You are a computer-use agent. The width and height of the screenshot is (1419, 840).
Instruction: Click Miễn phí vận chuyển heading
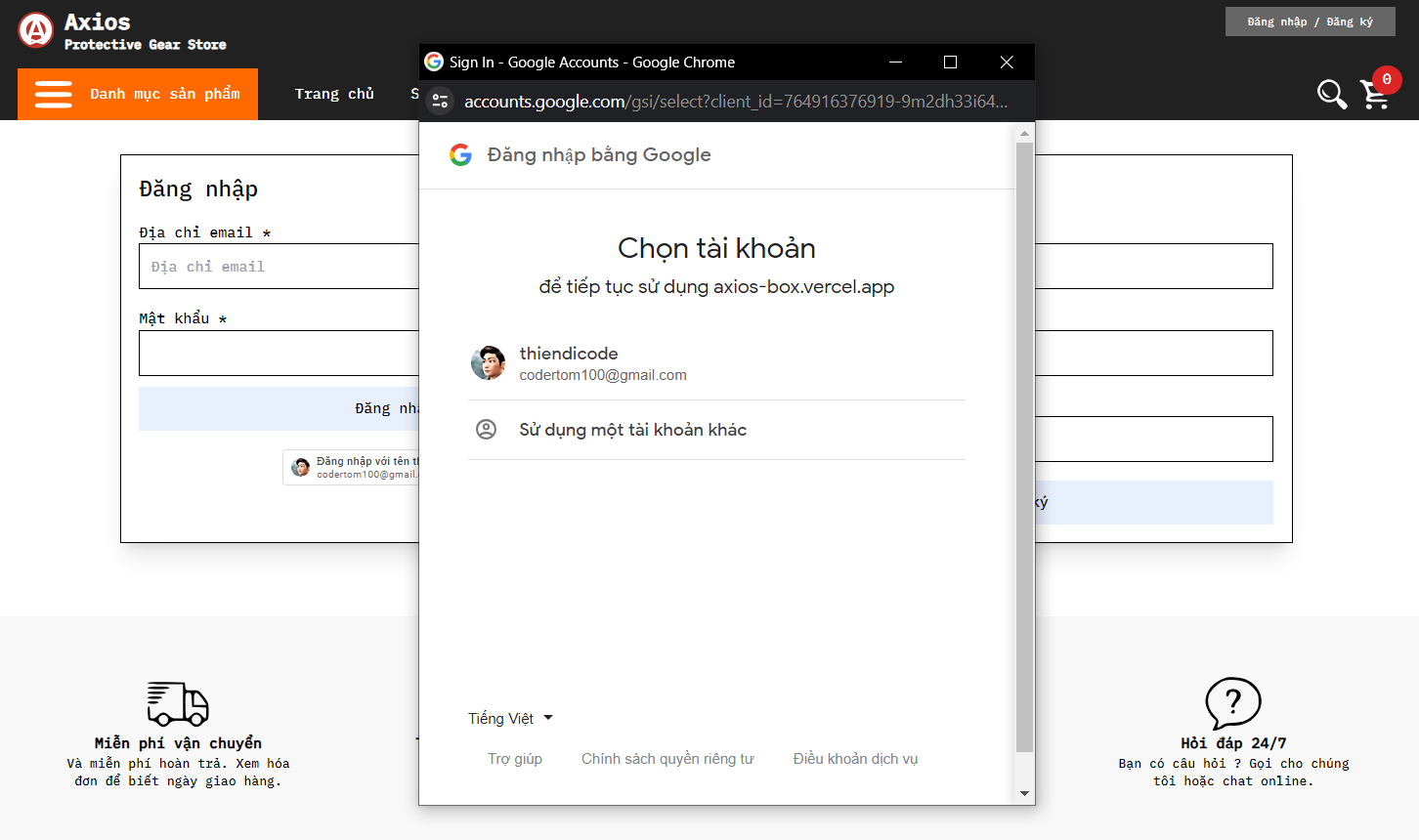coord(178,743)
